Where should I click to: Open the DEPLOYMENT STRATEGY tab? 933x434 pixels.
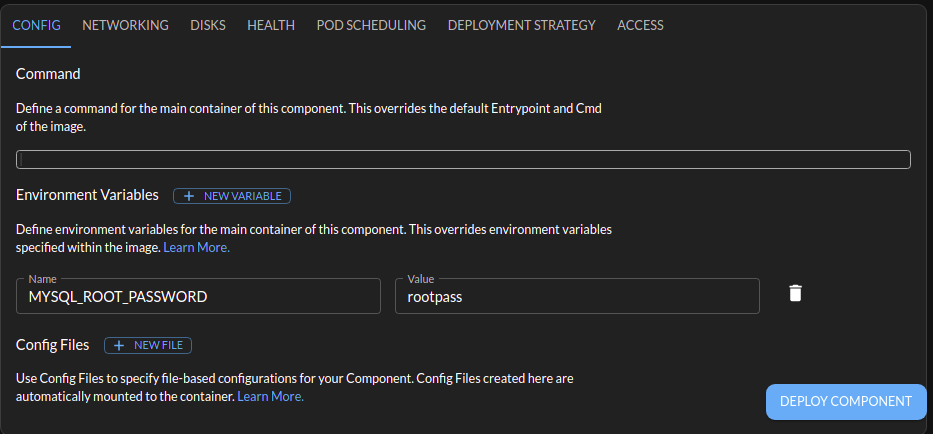coord(521,25)
